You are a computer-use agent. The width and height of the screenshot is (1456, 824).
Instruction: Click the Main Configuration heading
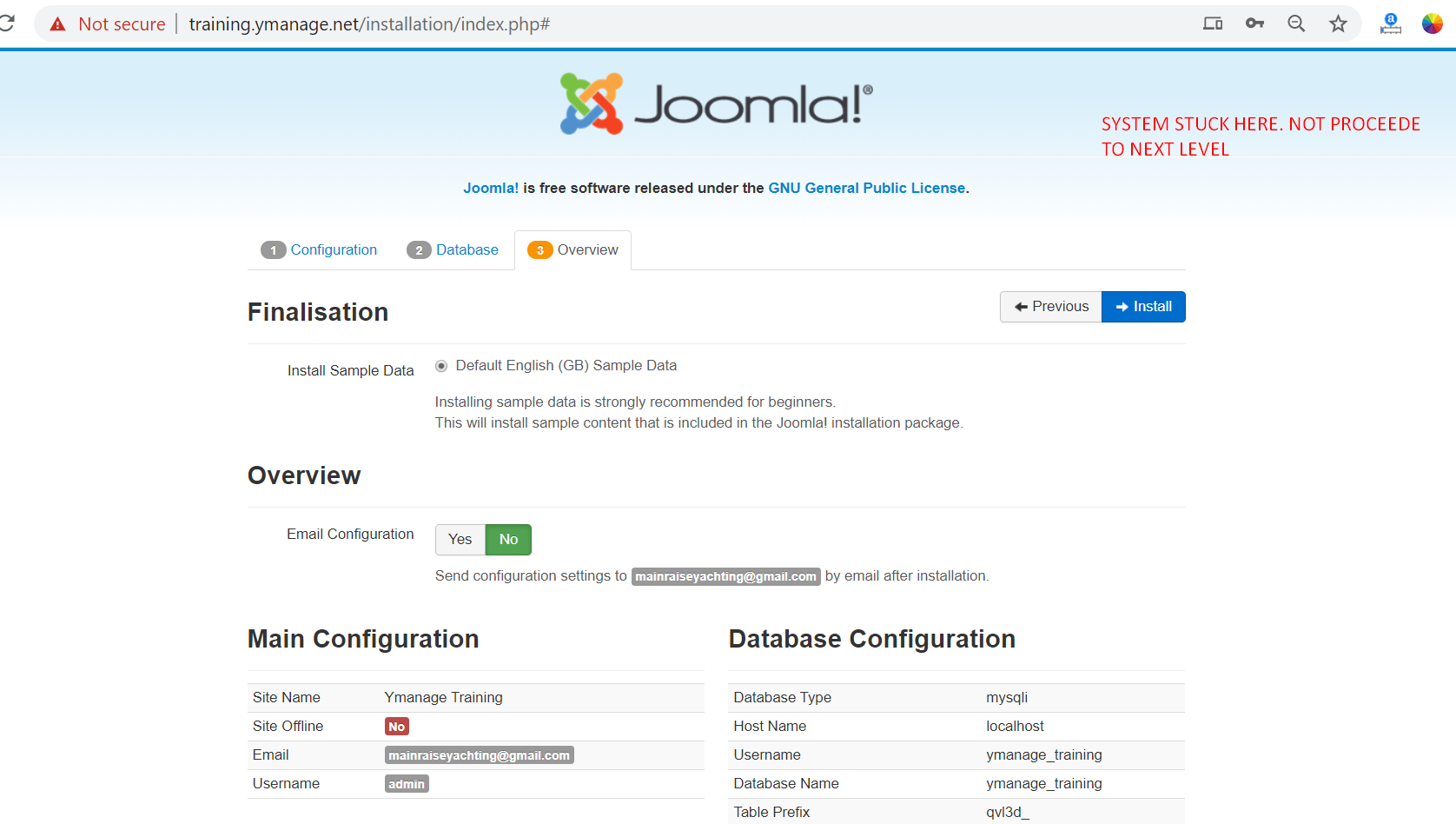(x=363, y=639)
